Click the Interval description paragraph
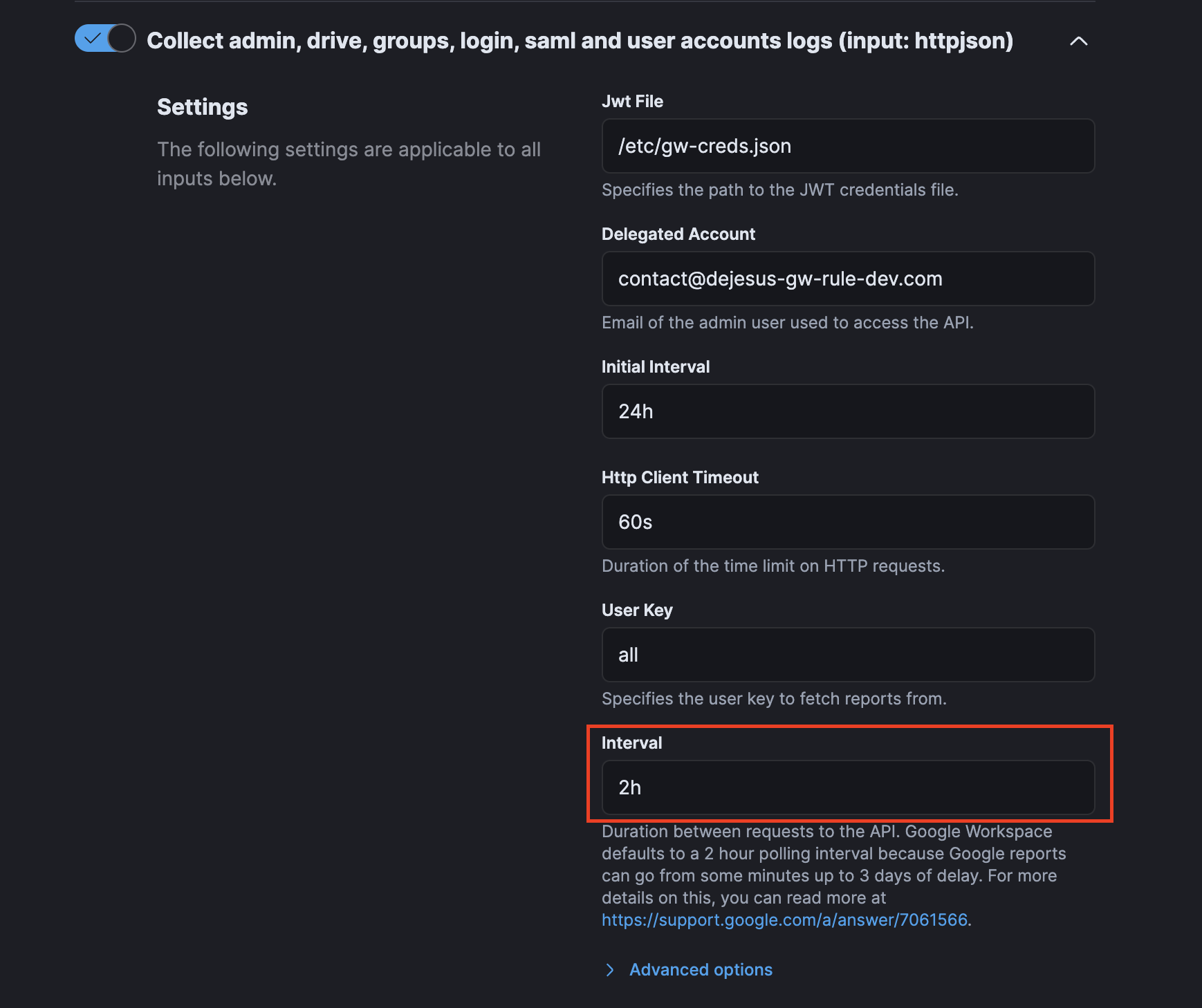 [x=830, y=875]
